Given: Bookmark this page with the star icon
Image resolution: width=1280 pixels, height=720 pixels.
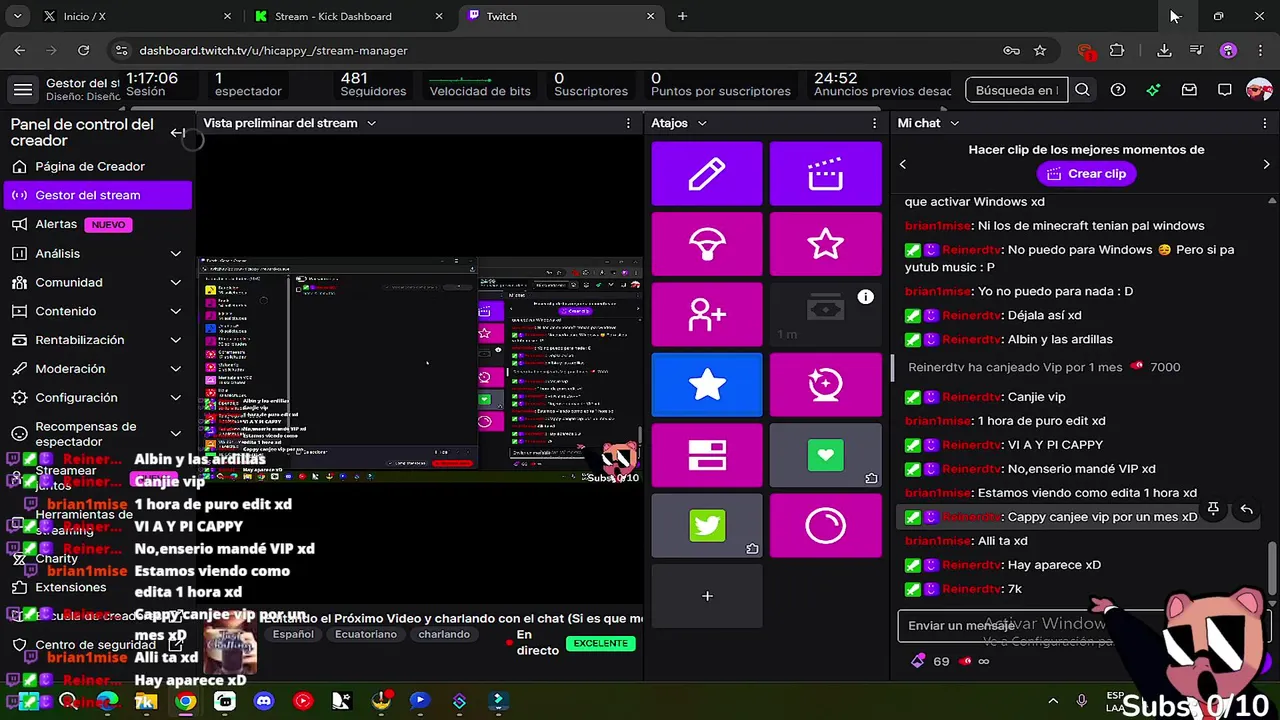Looking at the screenshot, I should click(x=1040, y=50).
